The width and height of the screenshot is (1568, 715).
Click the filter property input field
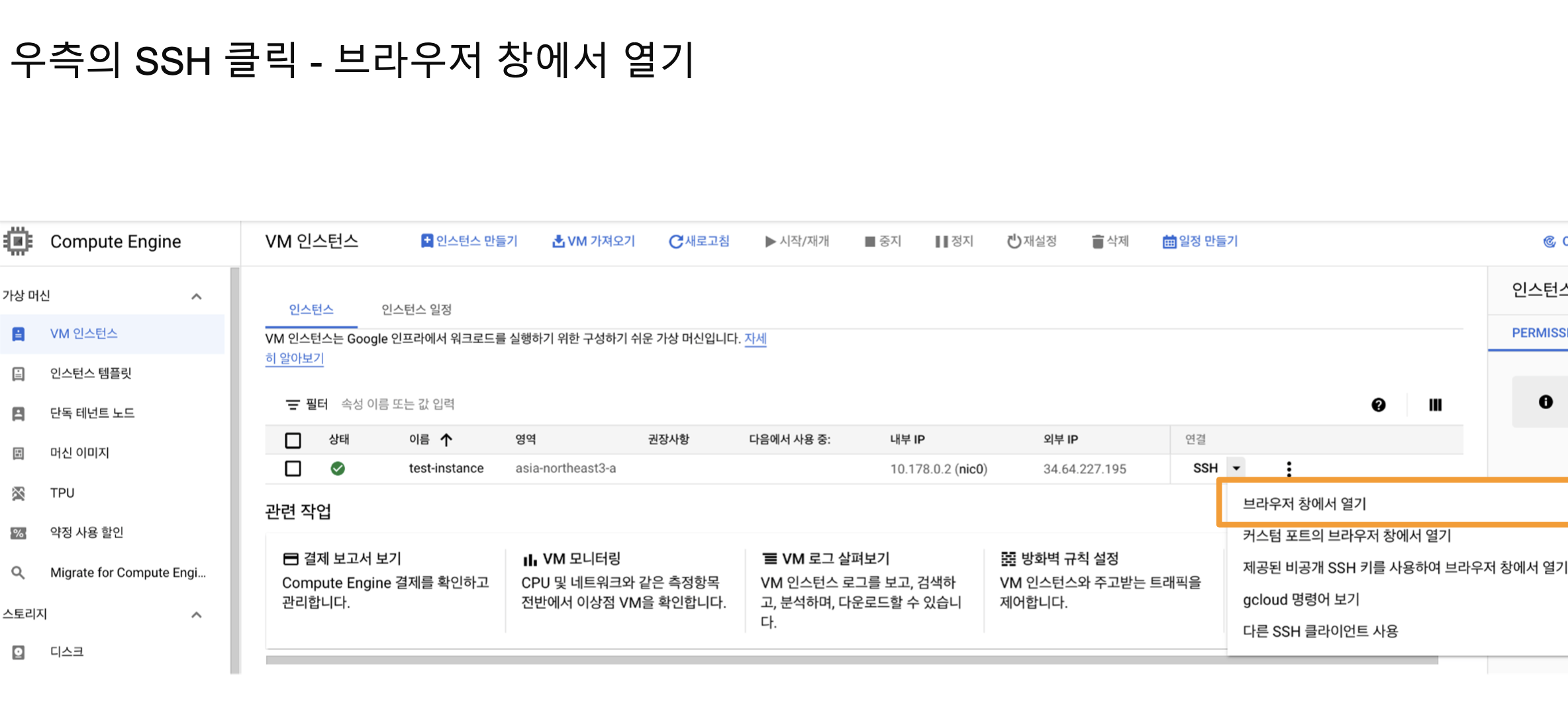397,404
